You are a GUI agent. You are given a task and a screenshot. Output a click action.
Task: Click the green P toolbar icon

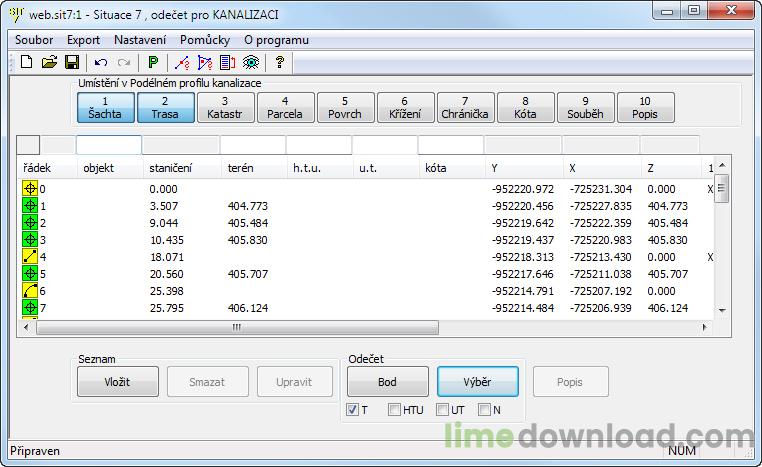click(153, 62)
